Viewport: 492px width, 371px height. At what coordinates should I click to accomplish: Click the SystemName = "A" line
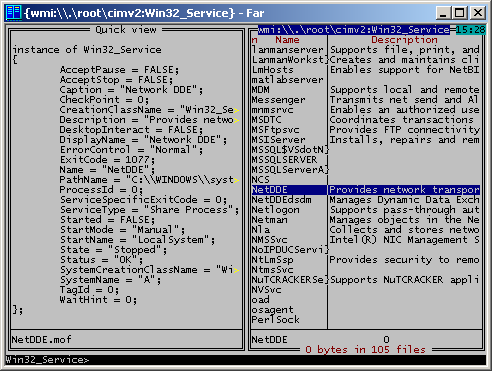point(110,280)
